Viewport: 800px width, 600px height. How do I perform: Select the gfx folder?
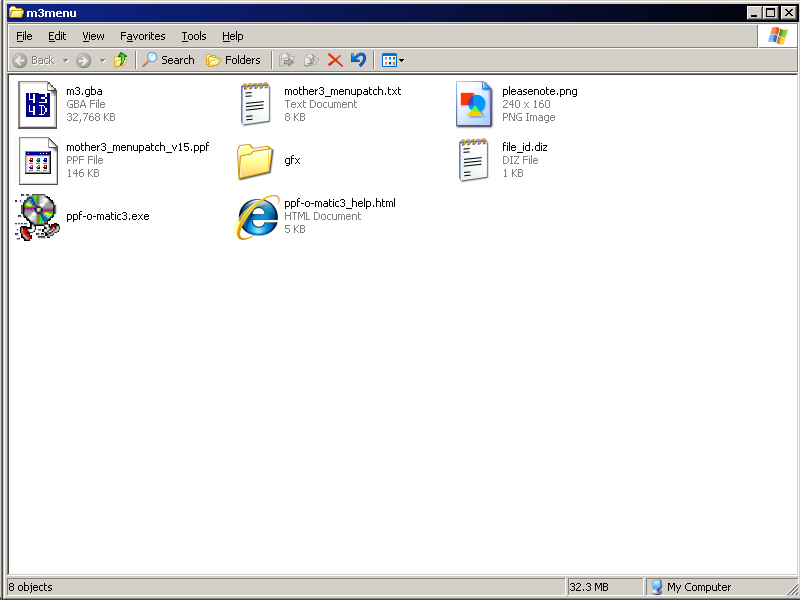257,161
